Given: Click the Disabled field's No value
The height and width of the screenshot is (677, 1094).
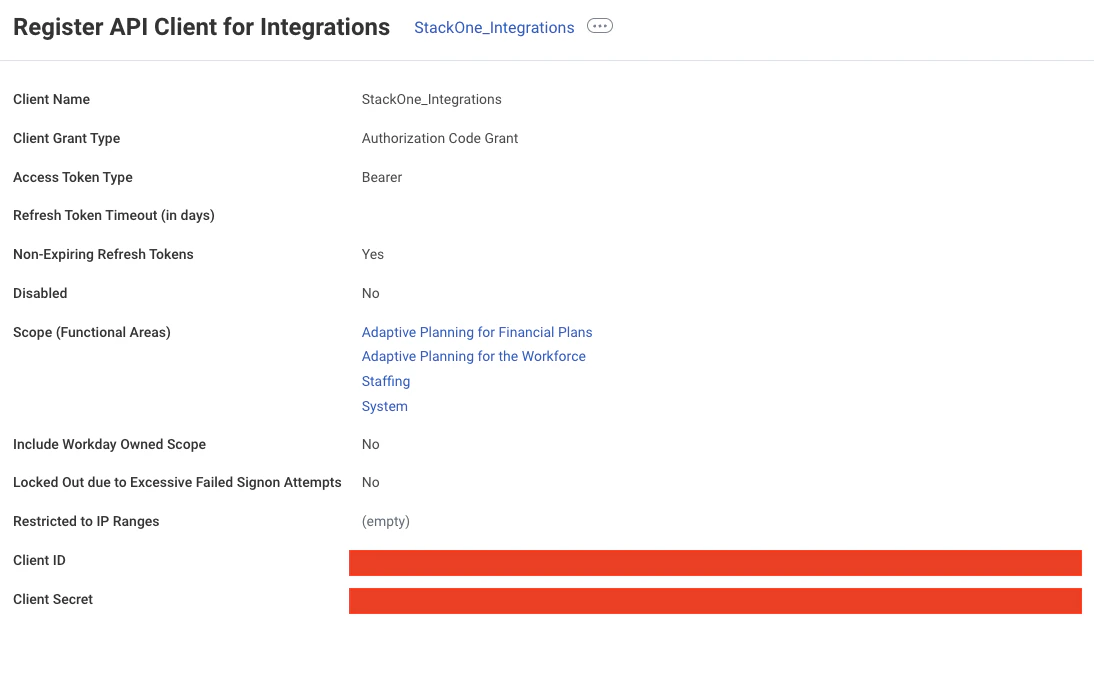Looking at the screenshot, I should click(370, 293).
